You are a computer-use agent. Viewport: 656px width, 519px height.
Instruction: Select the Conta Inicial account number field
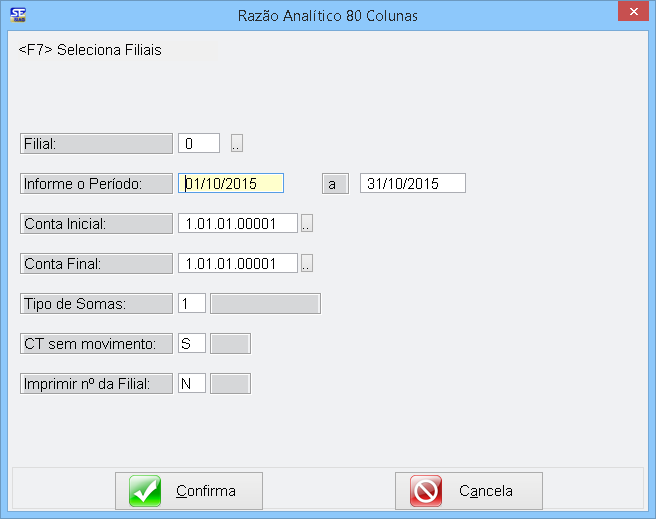coord(238,224)
